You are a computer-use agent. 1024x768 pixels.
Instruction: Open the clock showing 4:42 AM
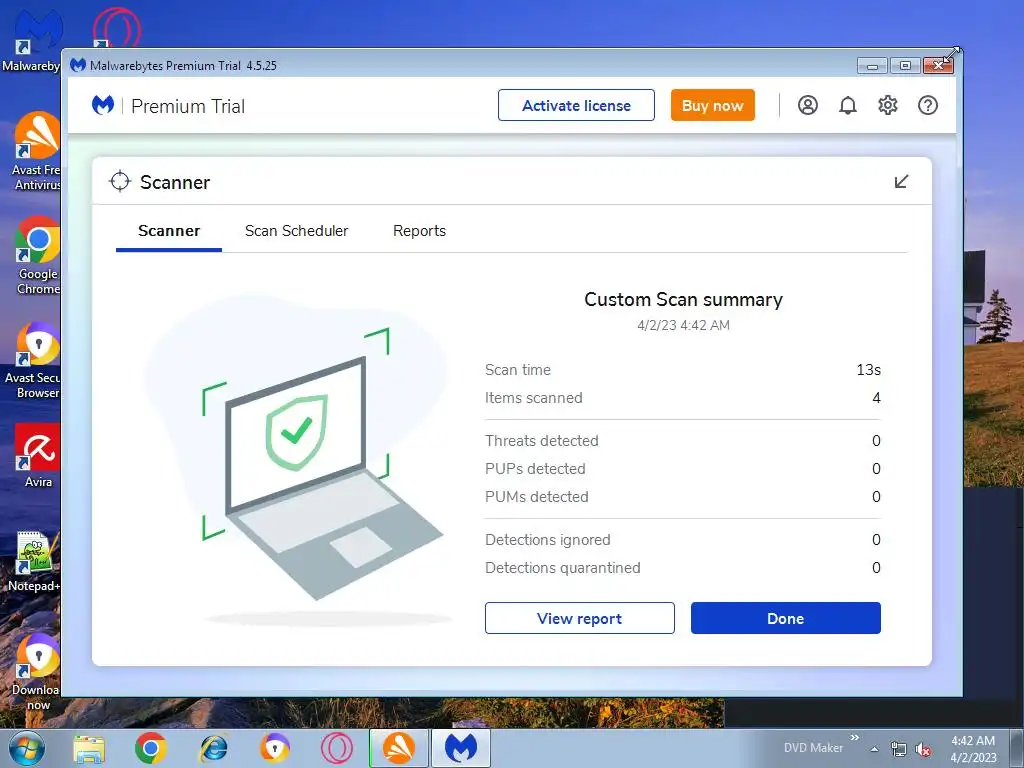click(973, 749)
